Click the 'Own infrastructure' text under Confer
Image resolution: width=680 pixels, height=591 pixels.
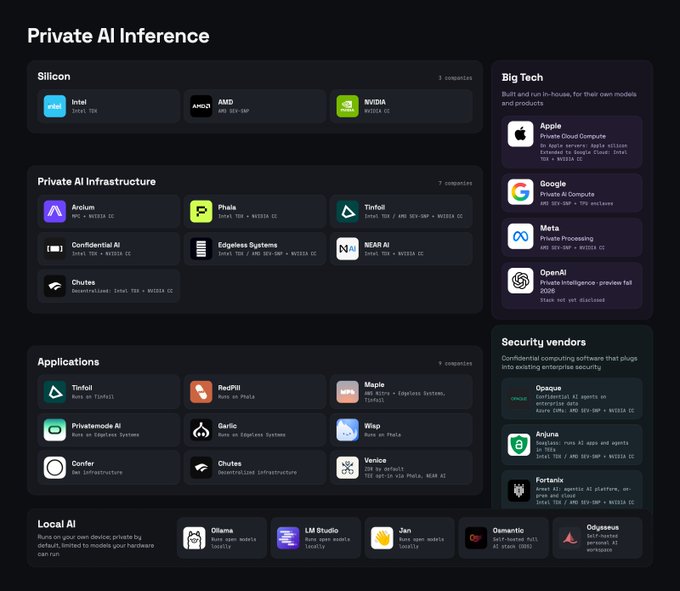tap(97, 473)
